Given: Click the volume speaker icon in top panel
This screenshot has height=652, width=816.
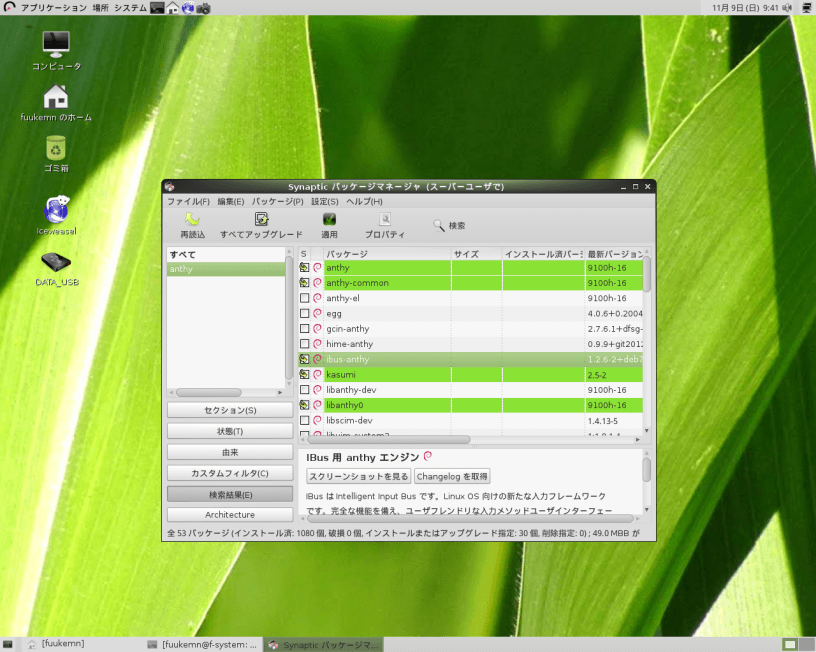Looking at the screenshot, I should (787, 8).
